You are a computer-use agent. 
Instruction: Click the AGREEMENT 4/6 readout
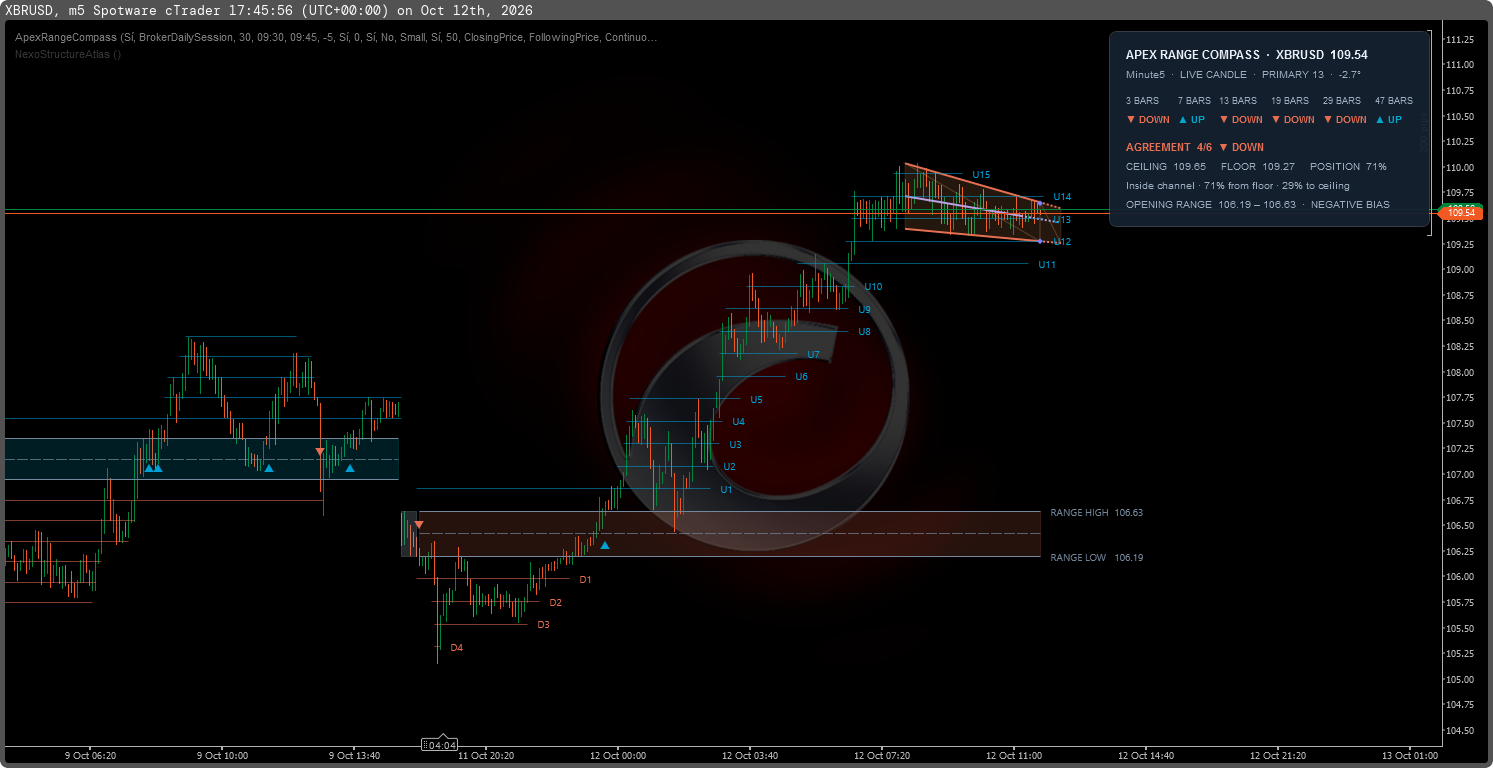coord(1195,147)
